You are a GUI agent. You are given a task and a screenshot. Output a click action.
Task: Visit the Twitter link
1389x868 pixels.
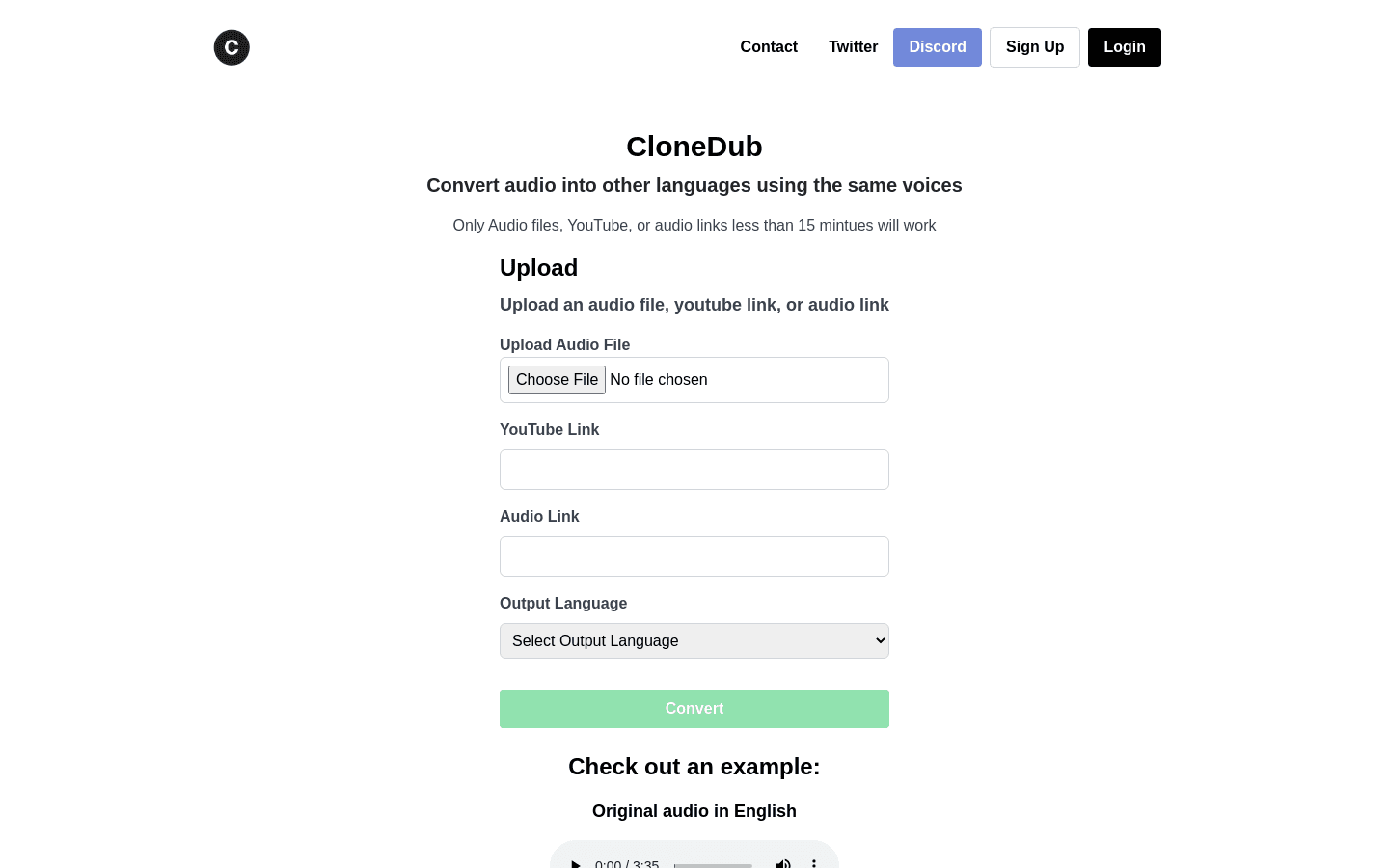pos(853,46)
